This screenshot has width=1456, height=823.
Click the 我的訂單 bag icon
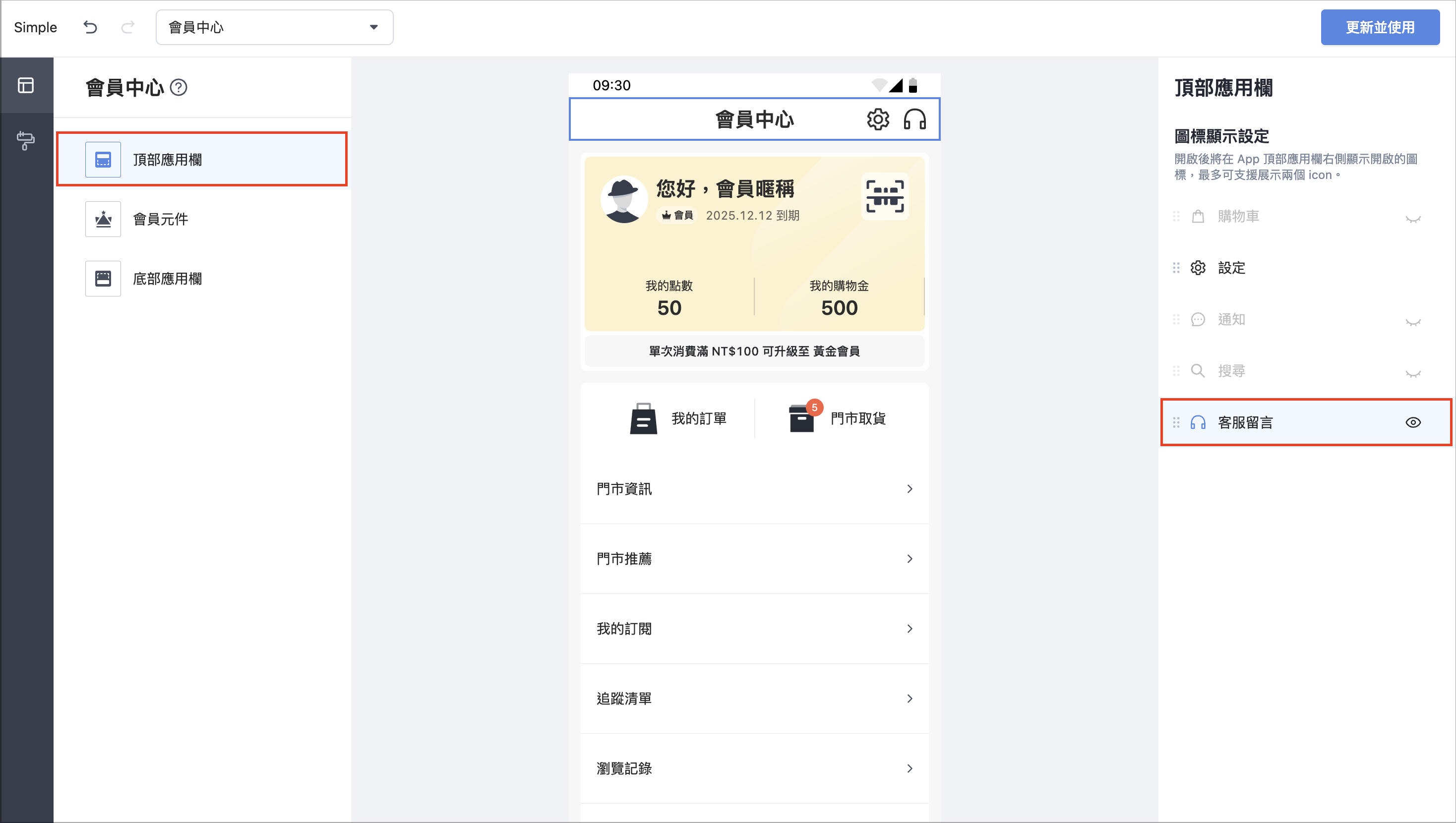click(643, 418)
